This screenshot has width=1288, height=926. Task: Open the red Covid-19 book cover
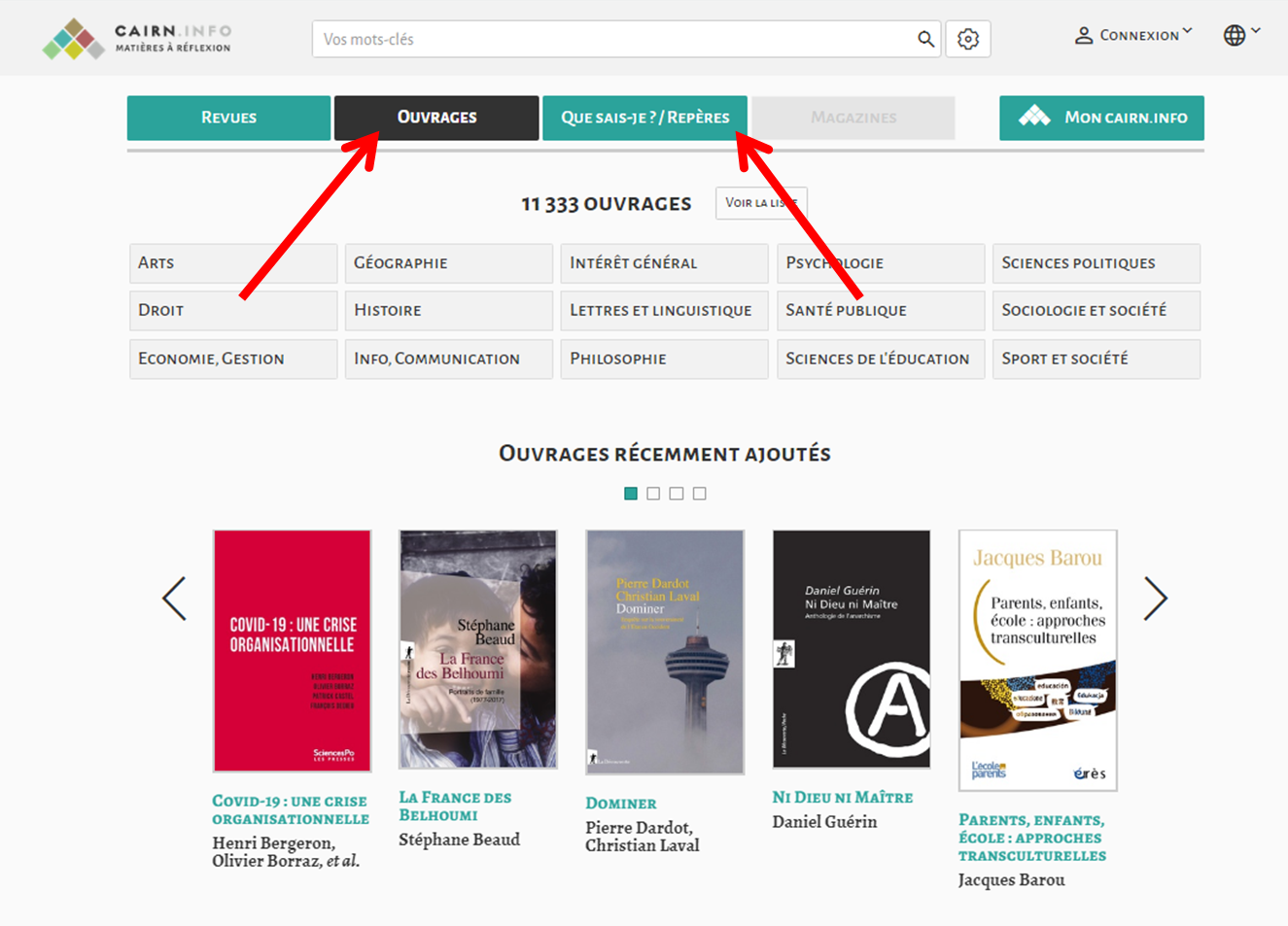293,651
